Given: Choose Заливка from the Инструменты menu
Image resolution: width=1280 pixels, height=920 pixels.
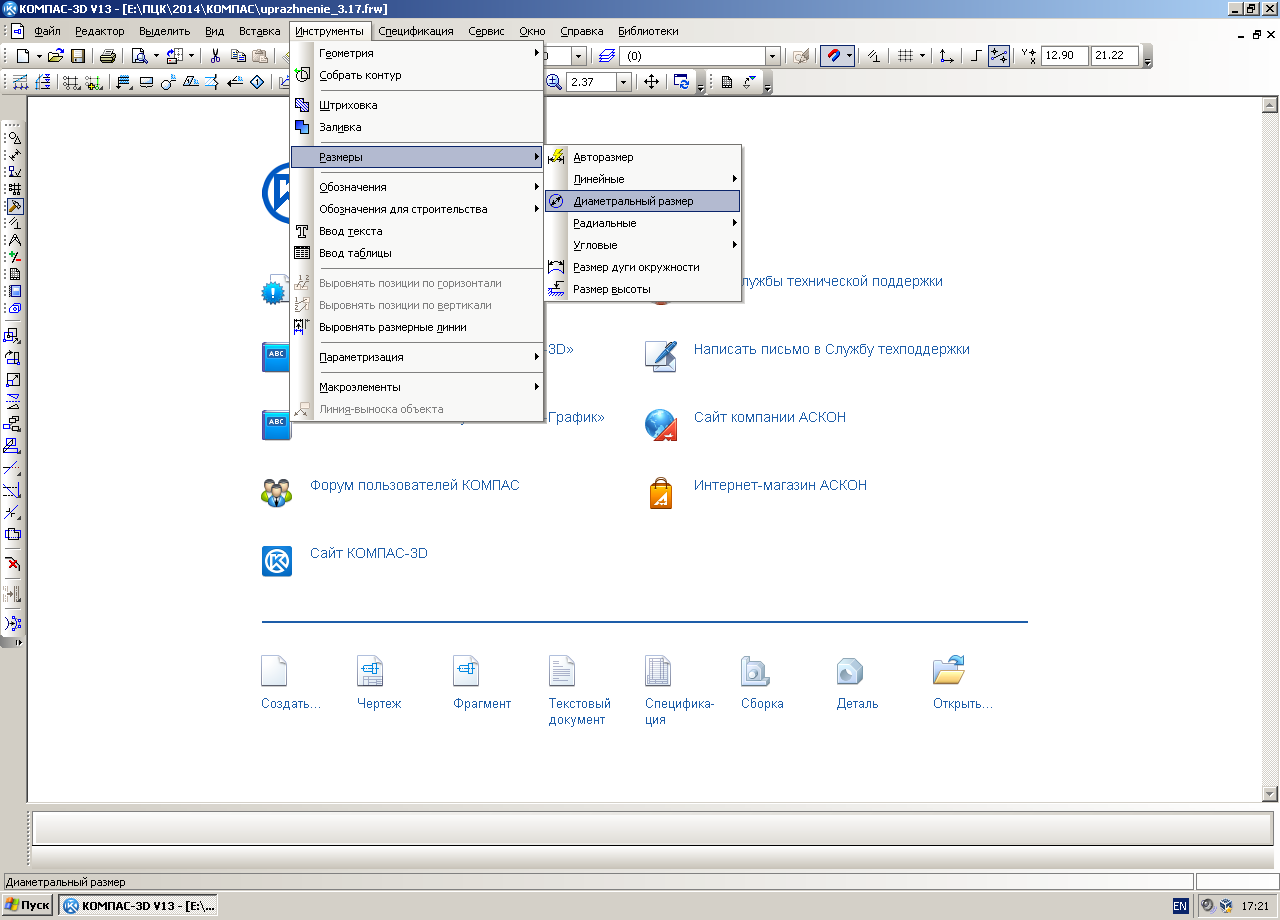Looking at the screenshot, I should tap(417, 127).
